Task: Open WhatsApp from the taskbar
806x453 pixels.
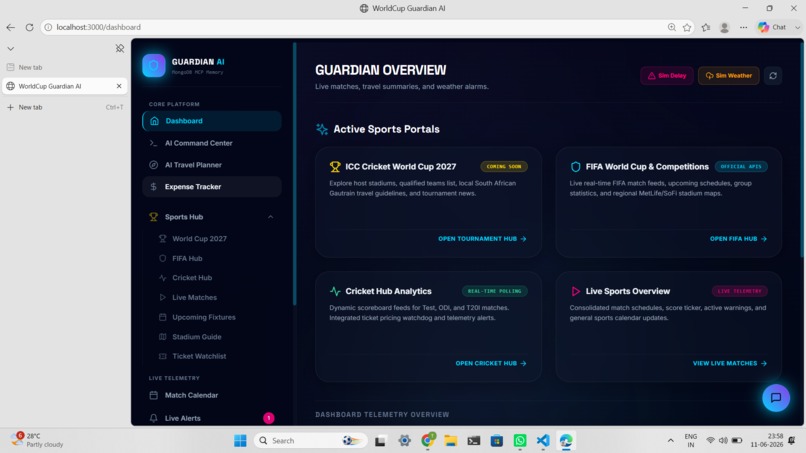Action: pos(520,441)
